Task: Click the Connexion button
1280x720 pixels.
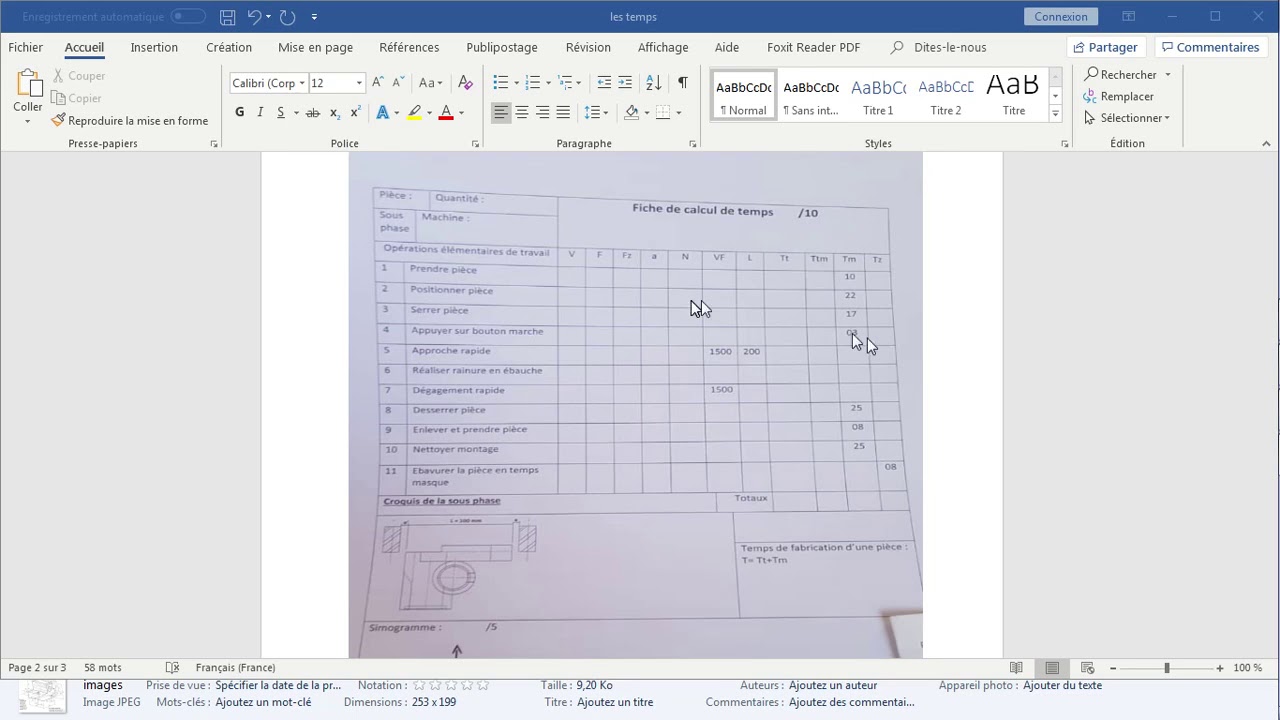Action: coord(1061,17)
